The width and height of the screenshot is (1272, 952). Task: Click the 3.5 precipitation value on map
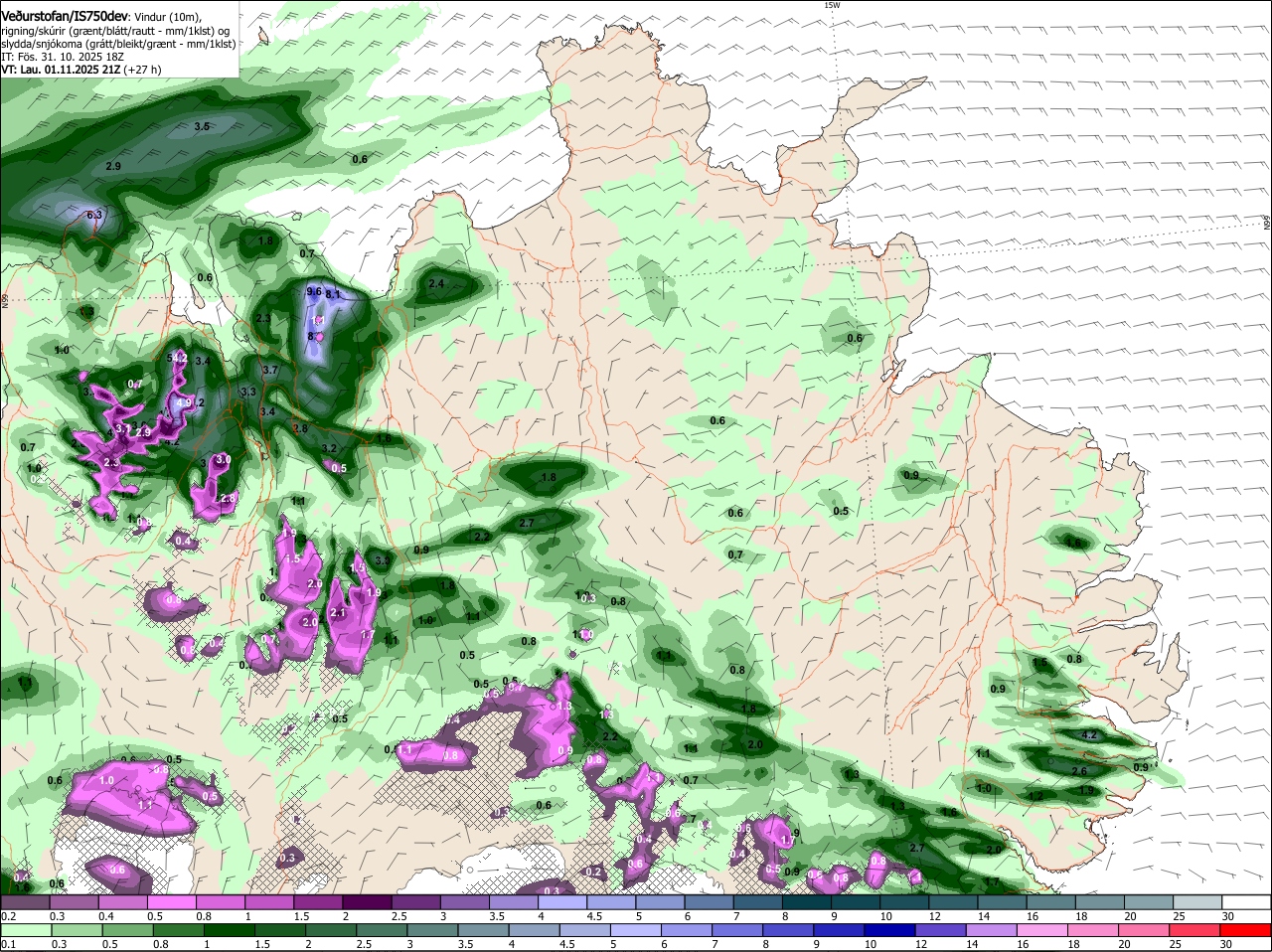tap(202, 126)
